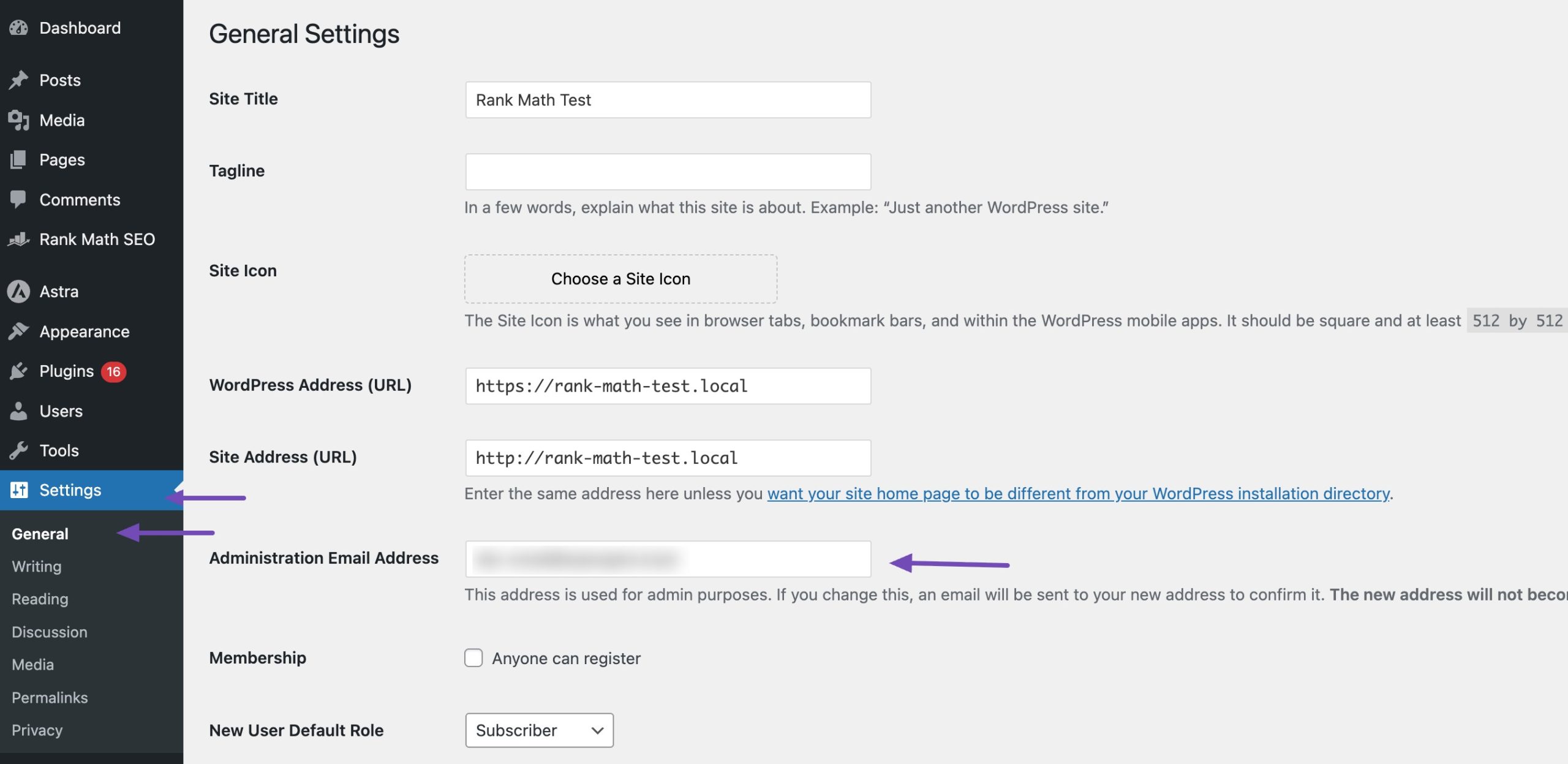Click the Site Icon row label
Screen dimensions: 1568x764
(x=243, y=271)
